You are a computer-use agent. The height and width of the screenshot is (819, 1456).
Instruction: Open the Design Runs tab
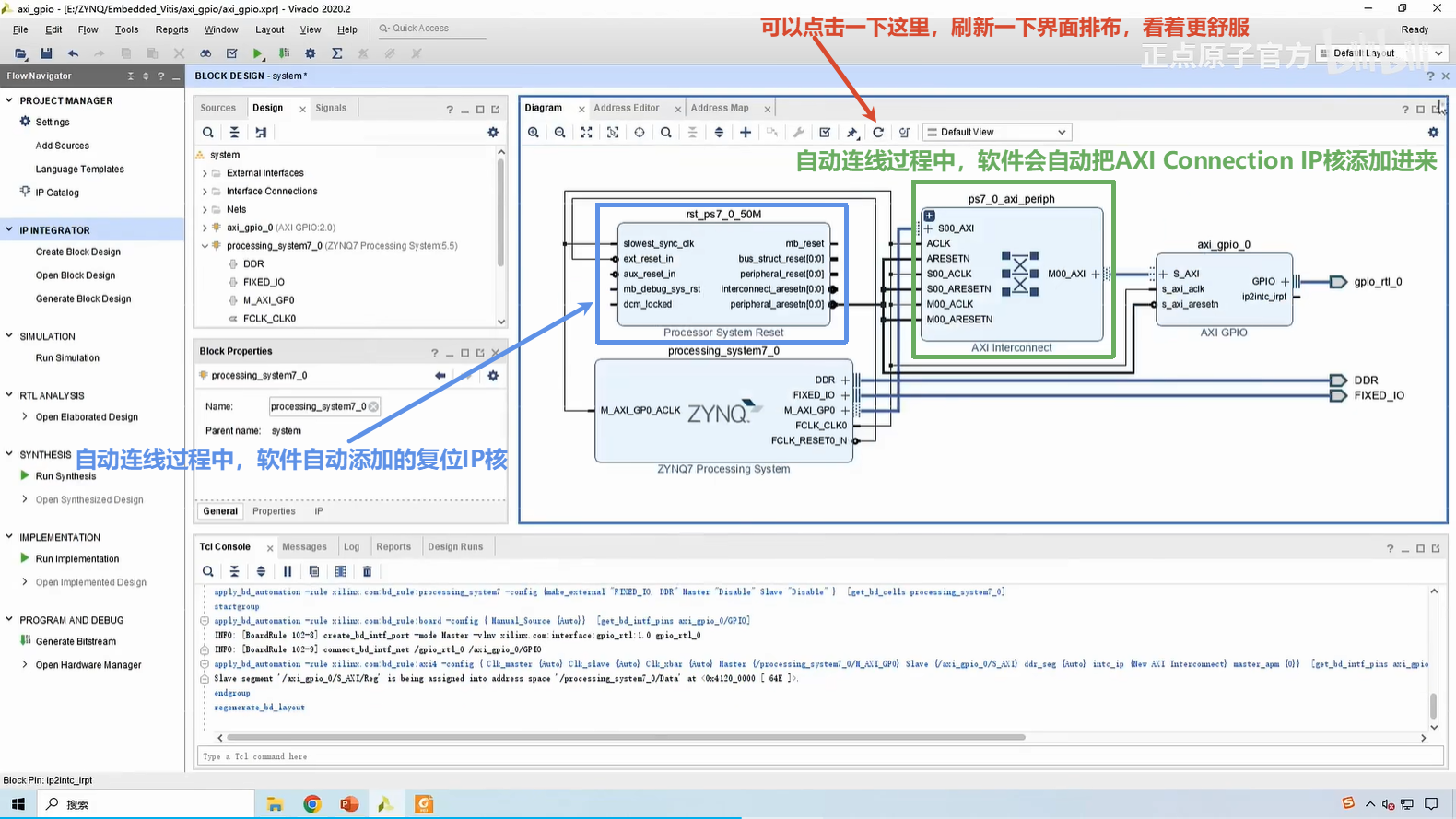pos(455,547)
